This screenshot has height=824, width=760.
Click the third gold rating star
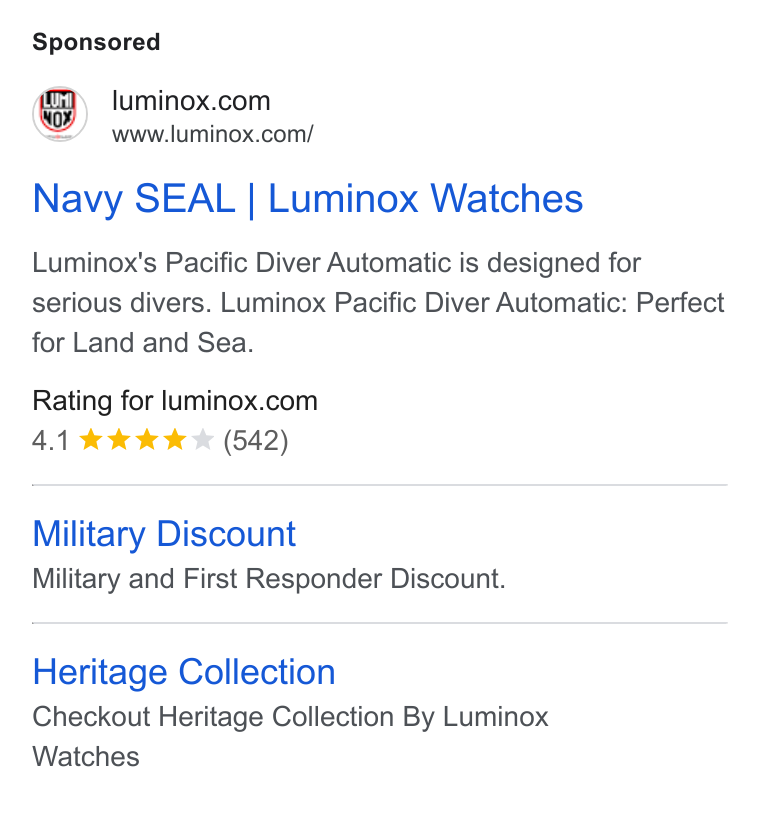point(147,440)
